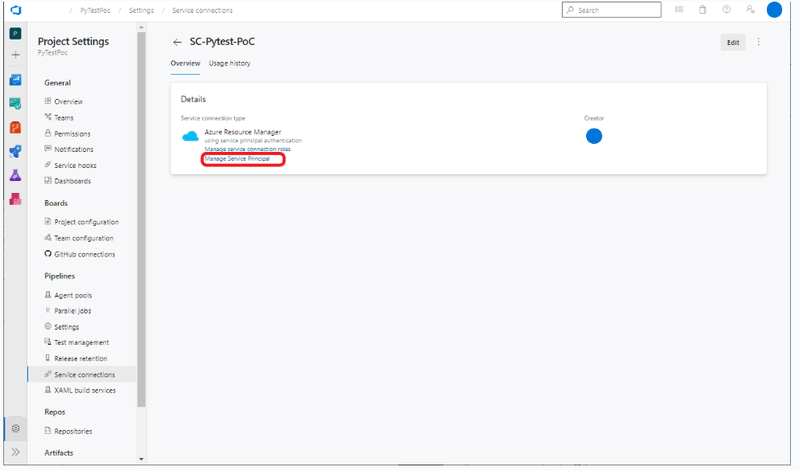
Task: Open user settings icon in header
Action: point(750,10)
